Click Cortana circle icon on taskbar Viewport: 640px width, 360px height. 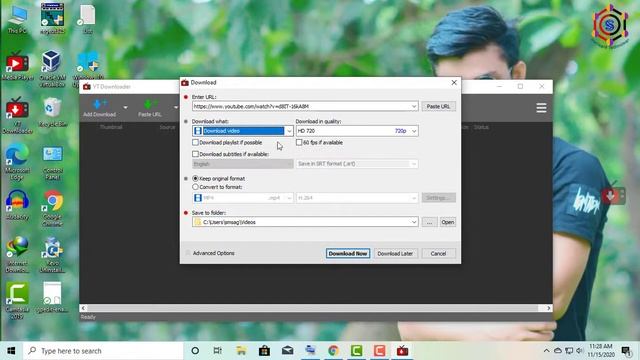(x=195, y=351)
